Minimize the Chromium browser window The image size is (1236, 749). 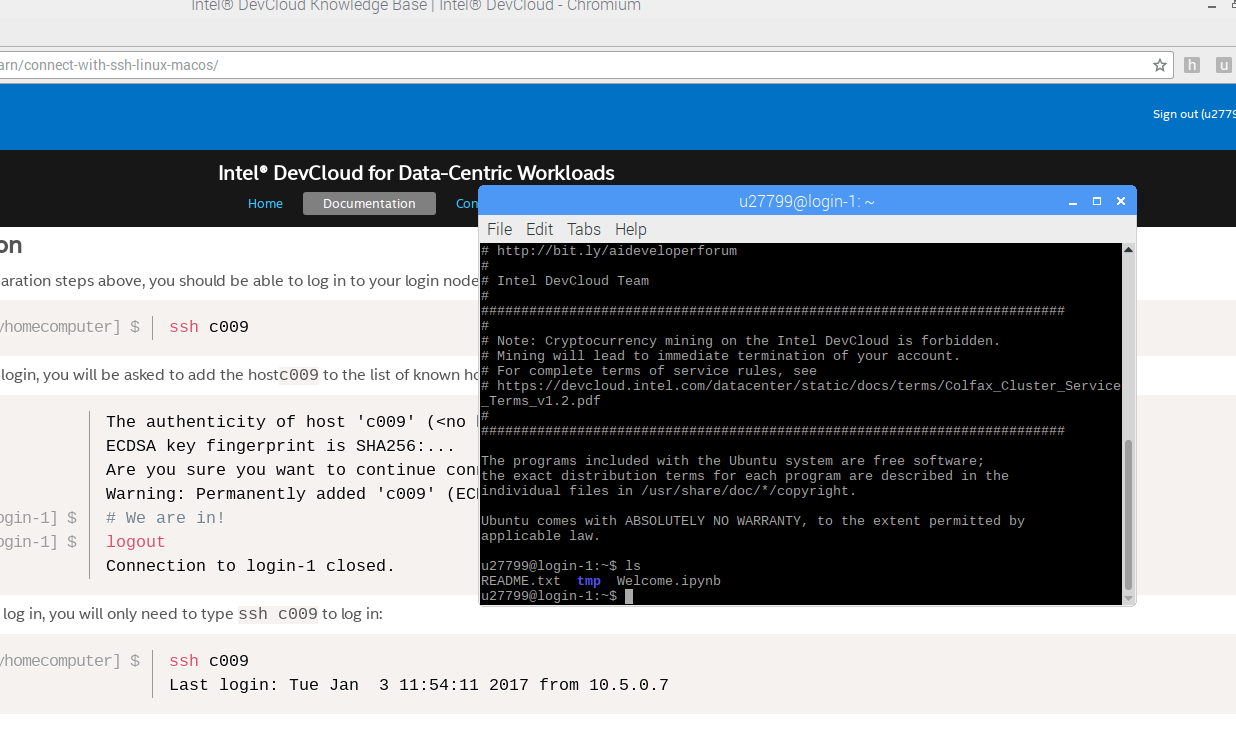pyautogui.click(x=1212, y=7)
